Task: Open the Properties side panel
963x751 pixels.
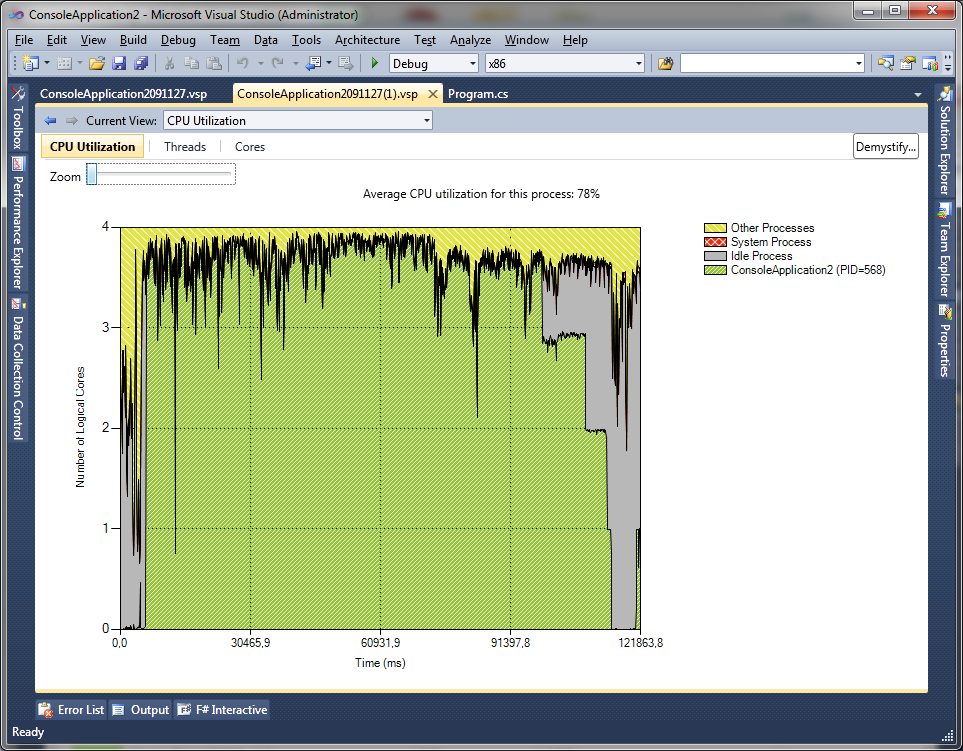Action: 945,341
